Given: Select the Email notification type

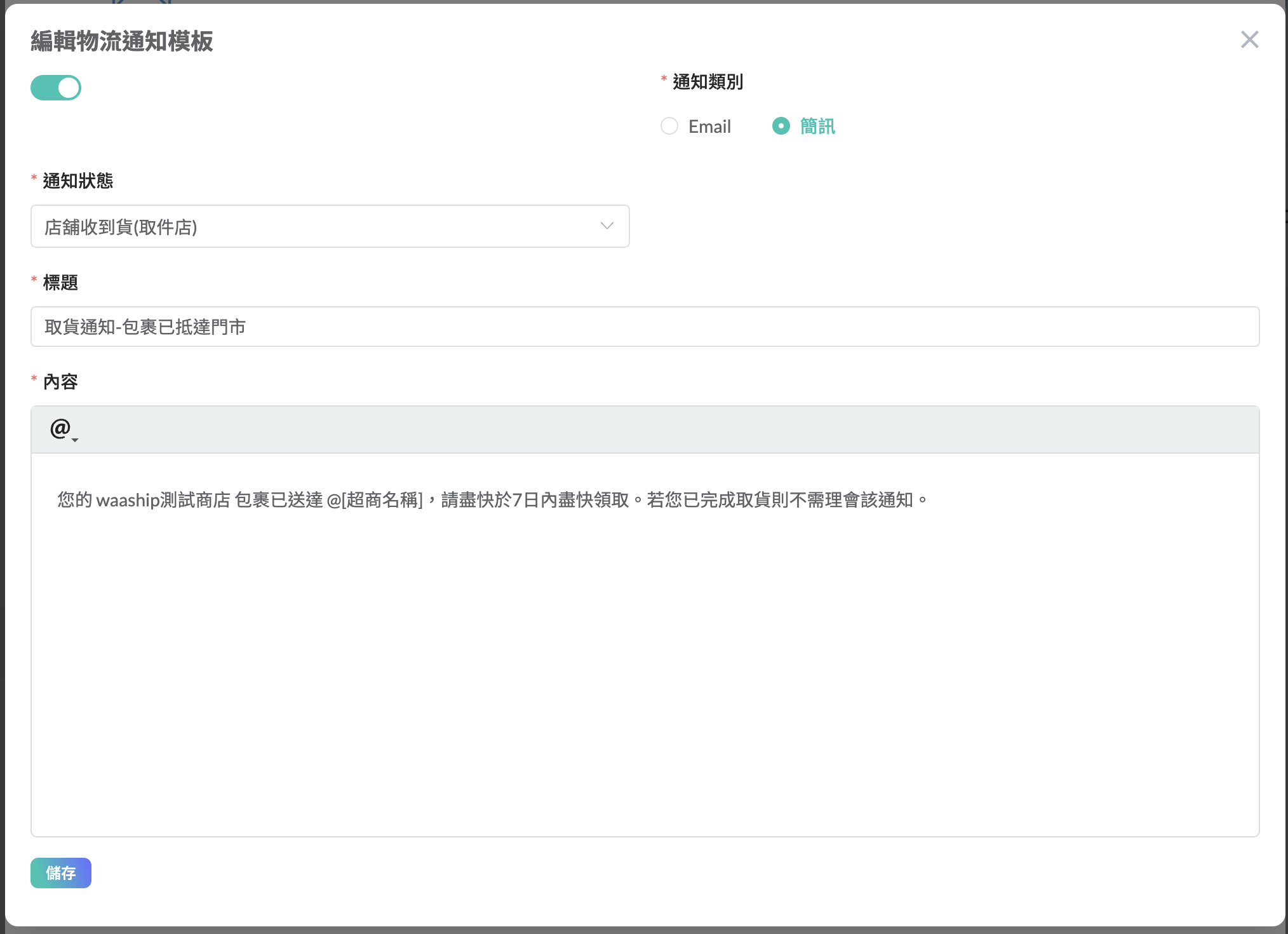Looking at the screenshot, I should 669,126.
